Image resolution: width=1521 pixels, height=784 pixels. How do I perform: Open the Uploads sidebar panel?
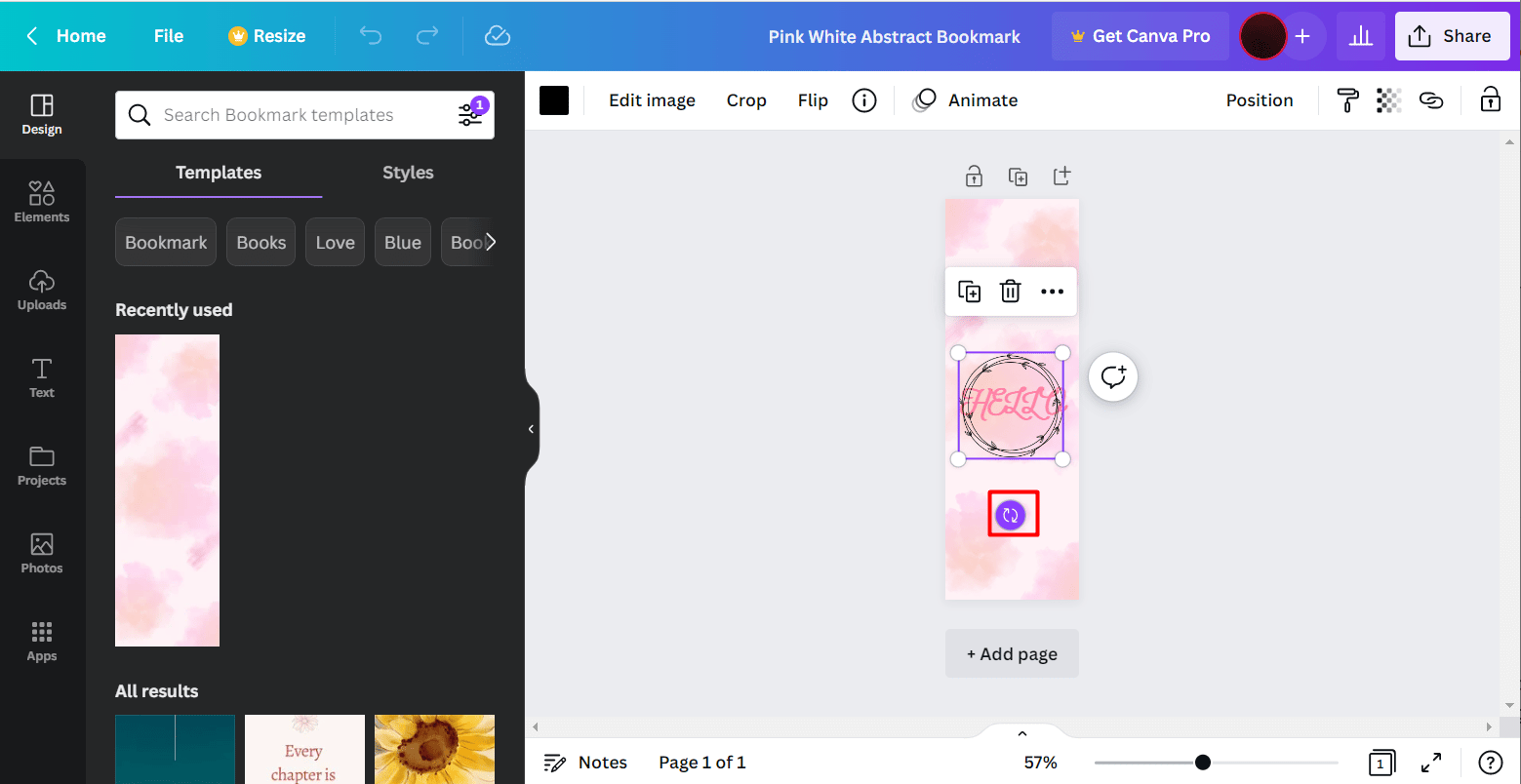tap(42, 291)
